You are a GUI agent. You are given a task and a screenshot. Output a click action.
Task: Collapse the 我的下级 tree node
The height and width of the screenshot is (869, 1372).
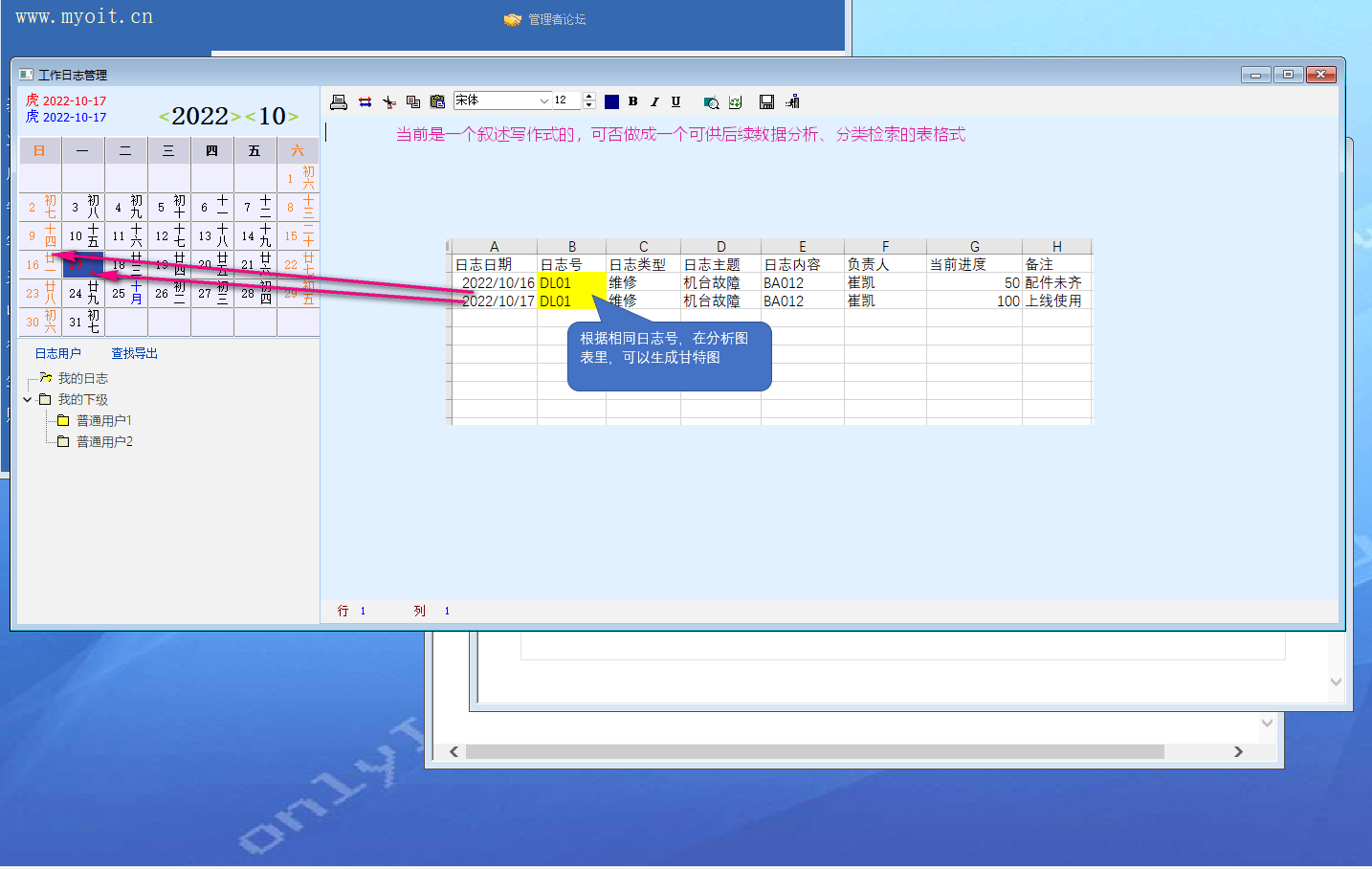tap(28, 400)
